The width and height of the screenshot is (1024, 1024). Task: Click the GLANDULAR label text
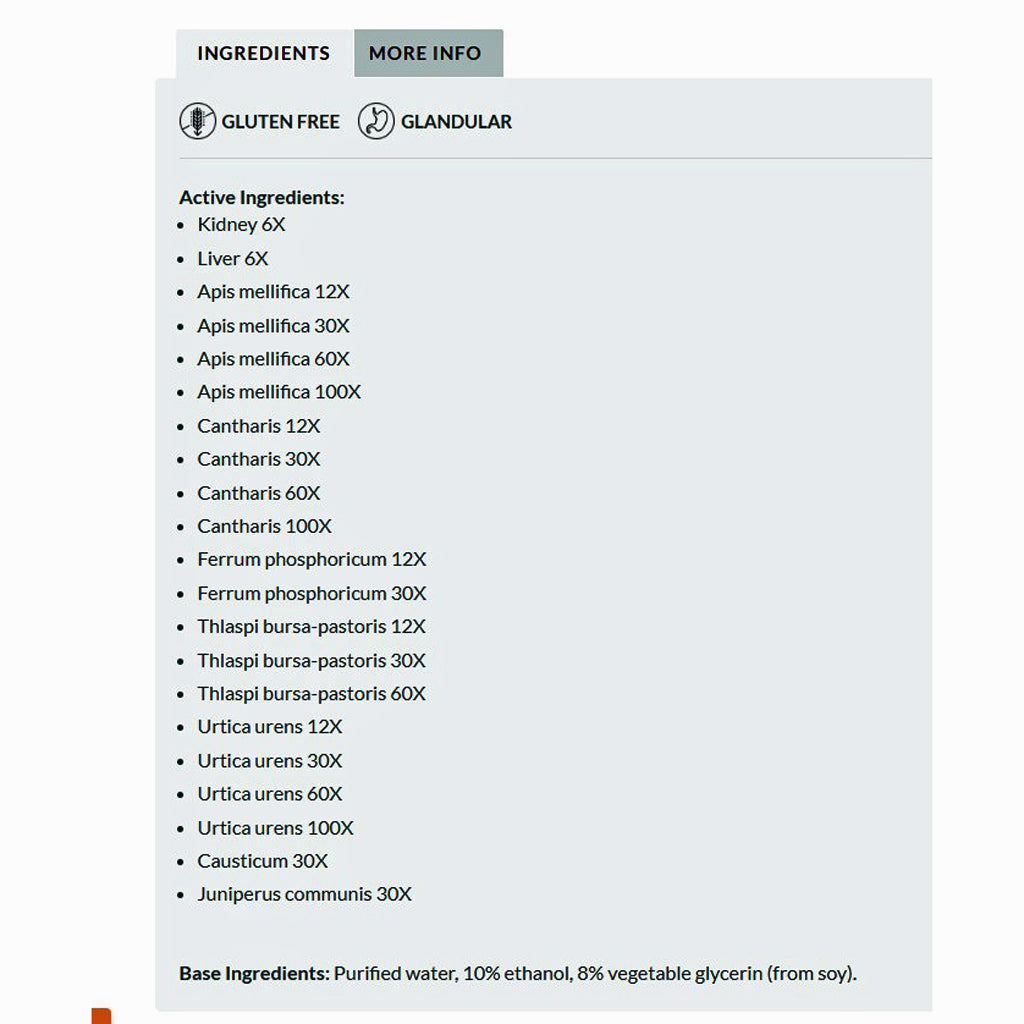click(456, 122)
